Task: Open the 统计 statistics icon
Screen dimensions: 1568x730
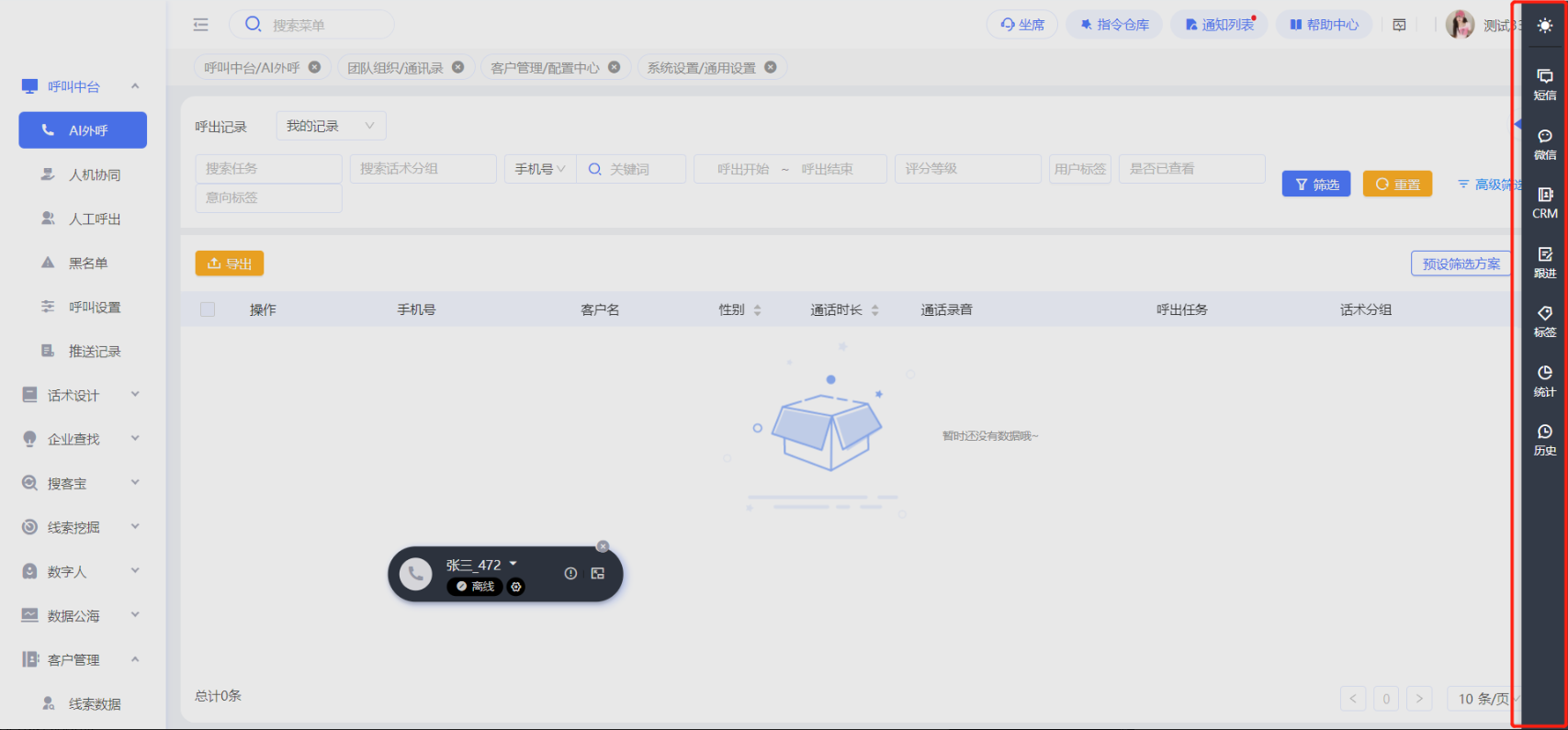Action: (1545, 380)
